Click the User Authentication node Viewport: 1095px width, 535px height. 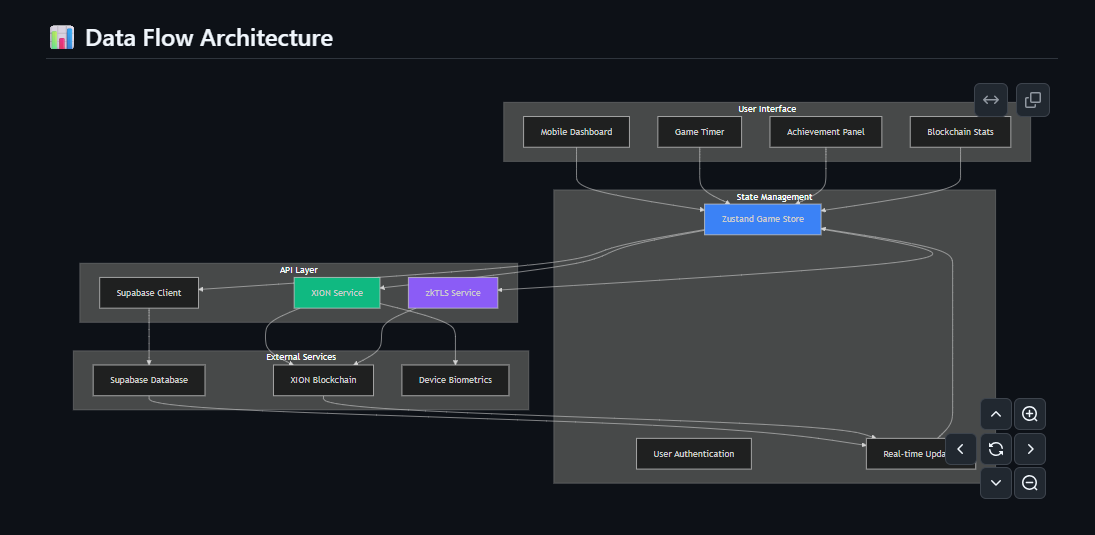point(693,454)
